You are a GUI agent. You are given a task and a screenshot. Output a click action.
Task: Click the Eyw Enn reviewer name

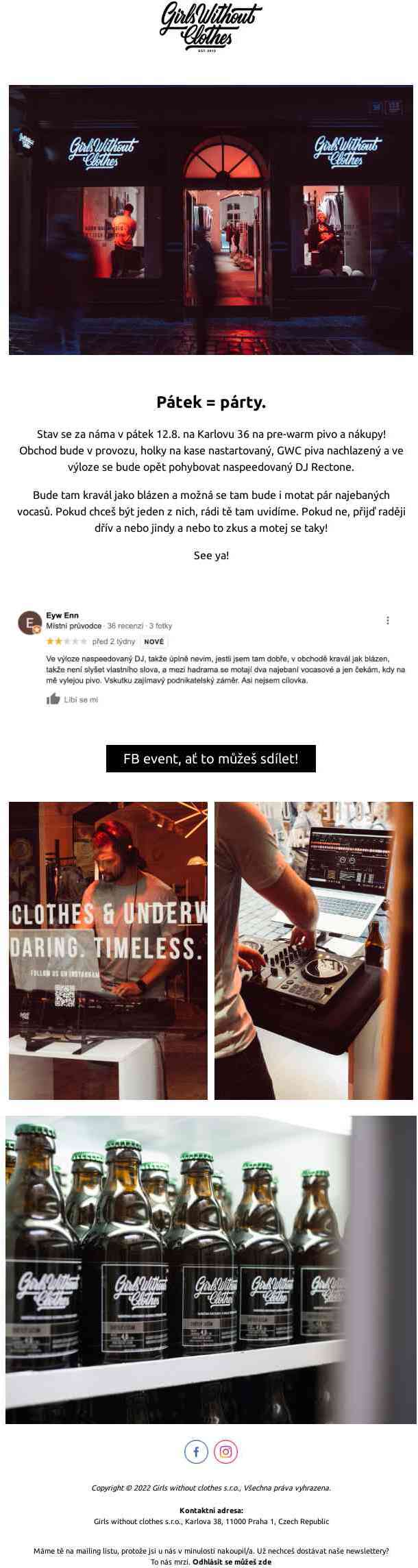point(62,615)
